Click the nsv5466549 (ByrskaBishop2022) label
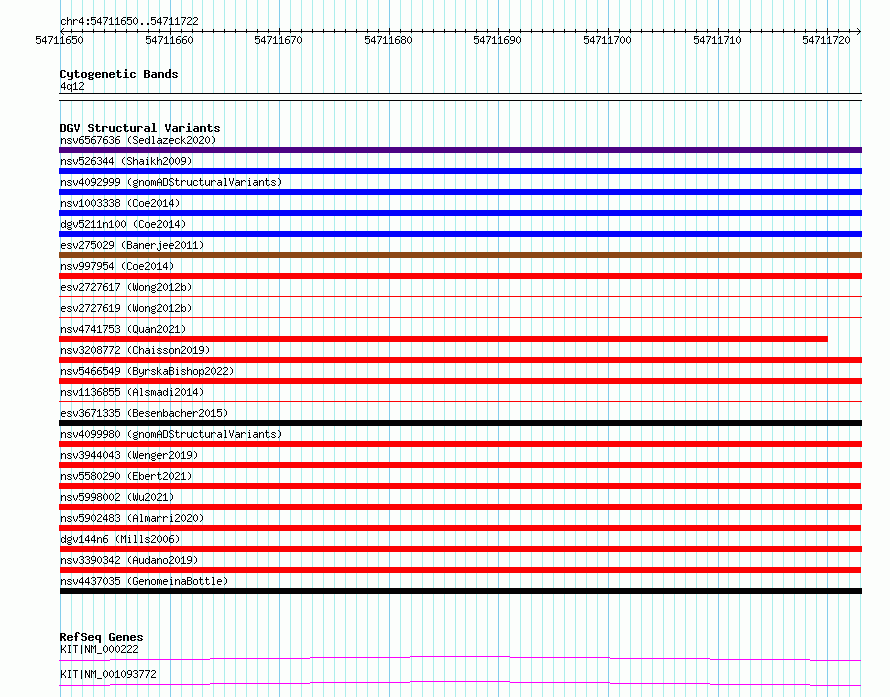890x697 pixels. [x=147, y=371]
